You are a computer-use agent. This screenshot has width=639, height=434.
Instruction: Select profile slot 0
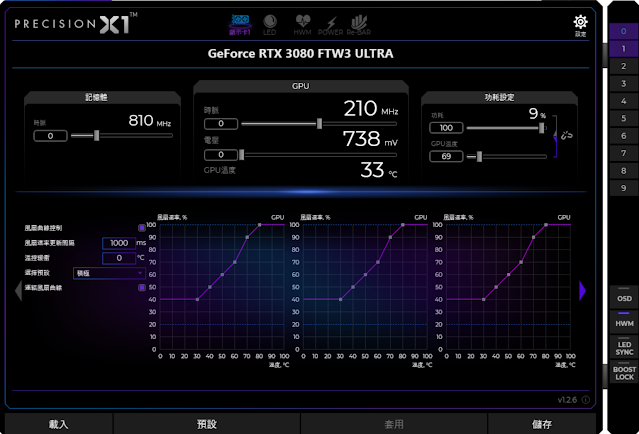[624, 31]
